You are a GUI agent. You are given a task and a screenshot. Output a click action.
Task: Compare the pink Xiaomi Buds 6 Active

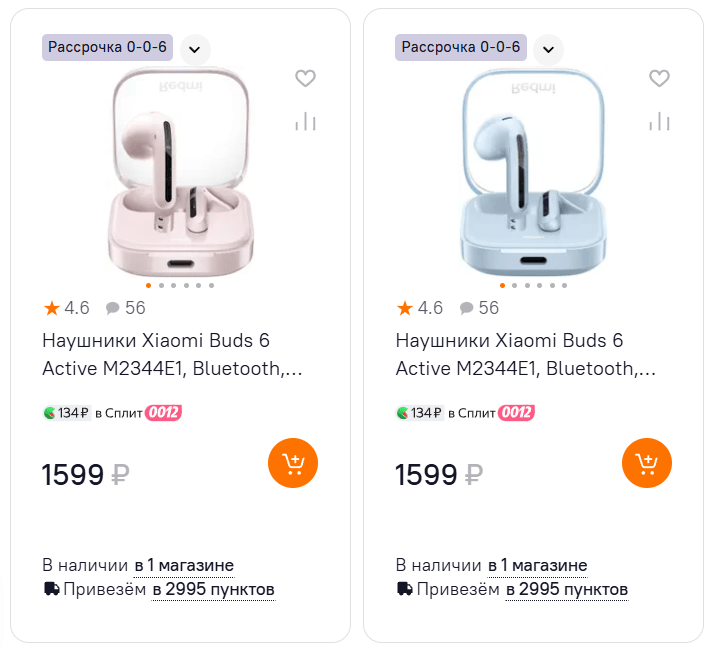point(306,122)
